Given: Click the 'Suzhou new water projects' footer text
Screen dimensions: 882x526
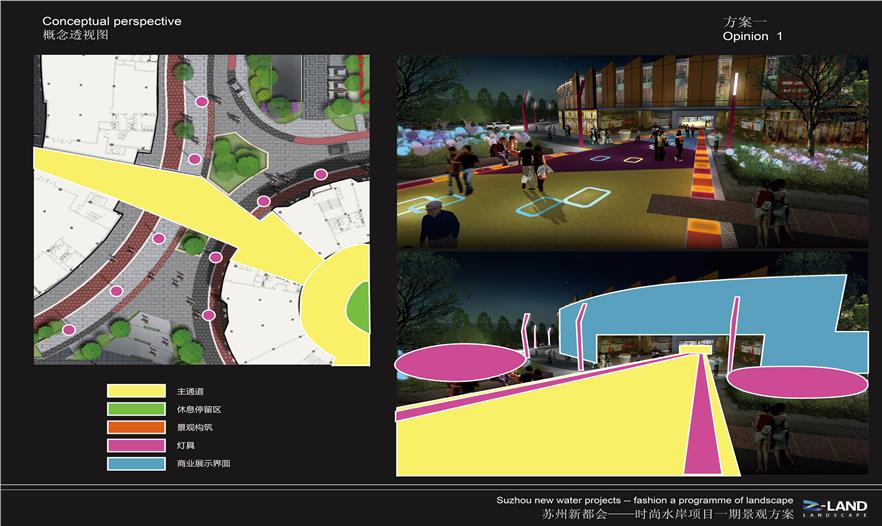Looking at the screenshot, I should pyautogui.click(x=644, y=500).
